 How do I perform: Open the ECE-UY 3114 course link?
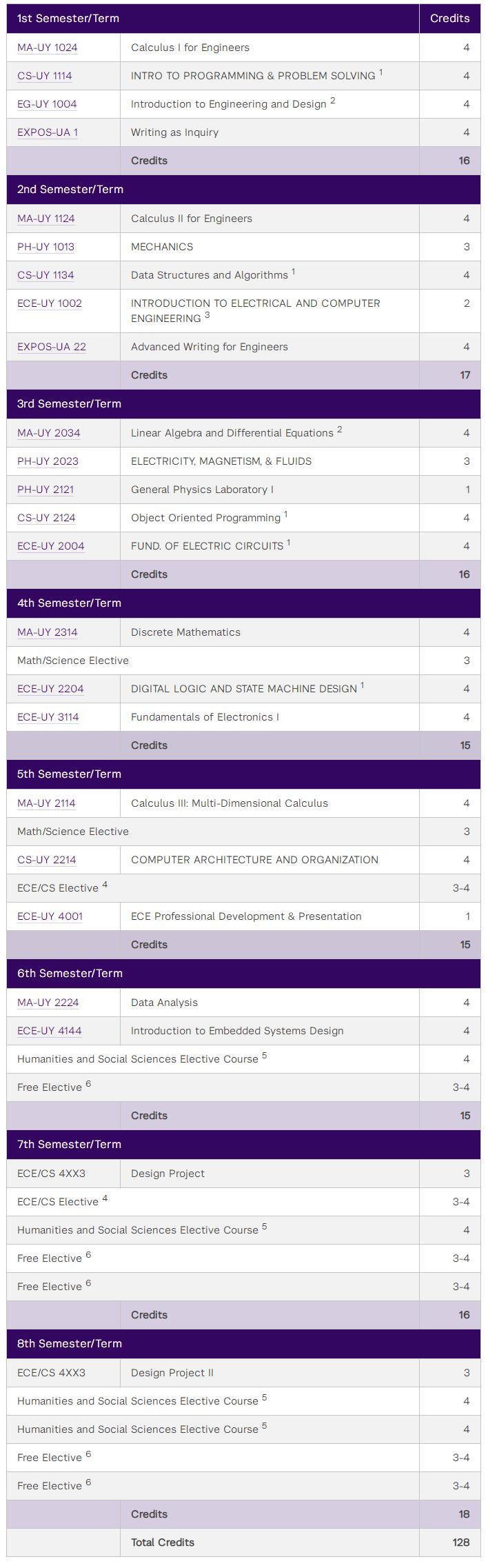click(48, 717)
